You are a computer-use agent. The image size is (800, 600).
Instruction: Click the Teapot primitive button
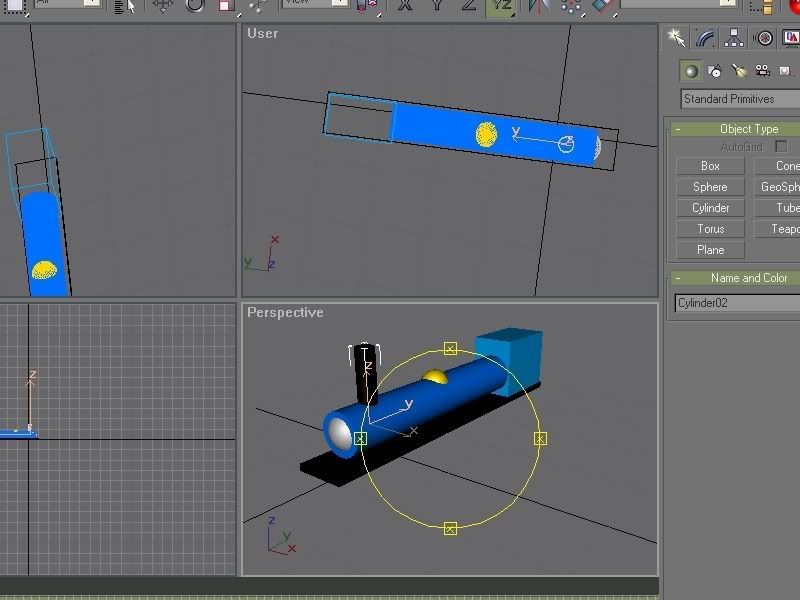pos(777,229)
